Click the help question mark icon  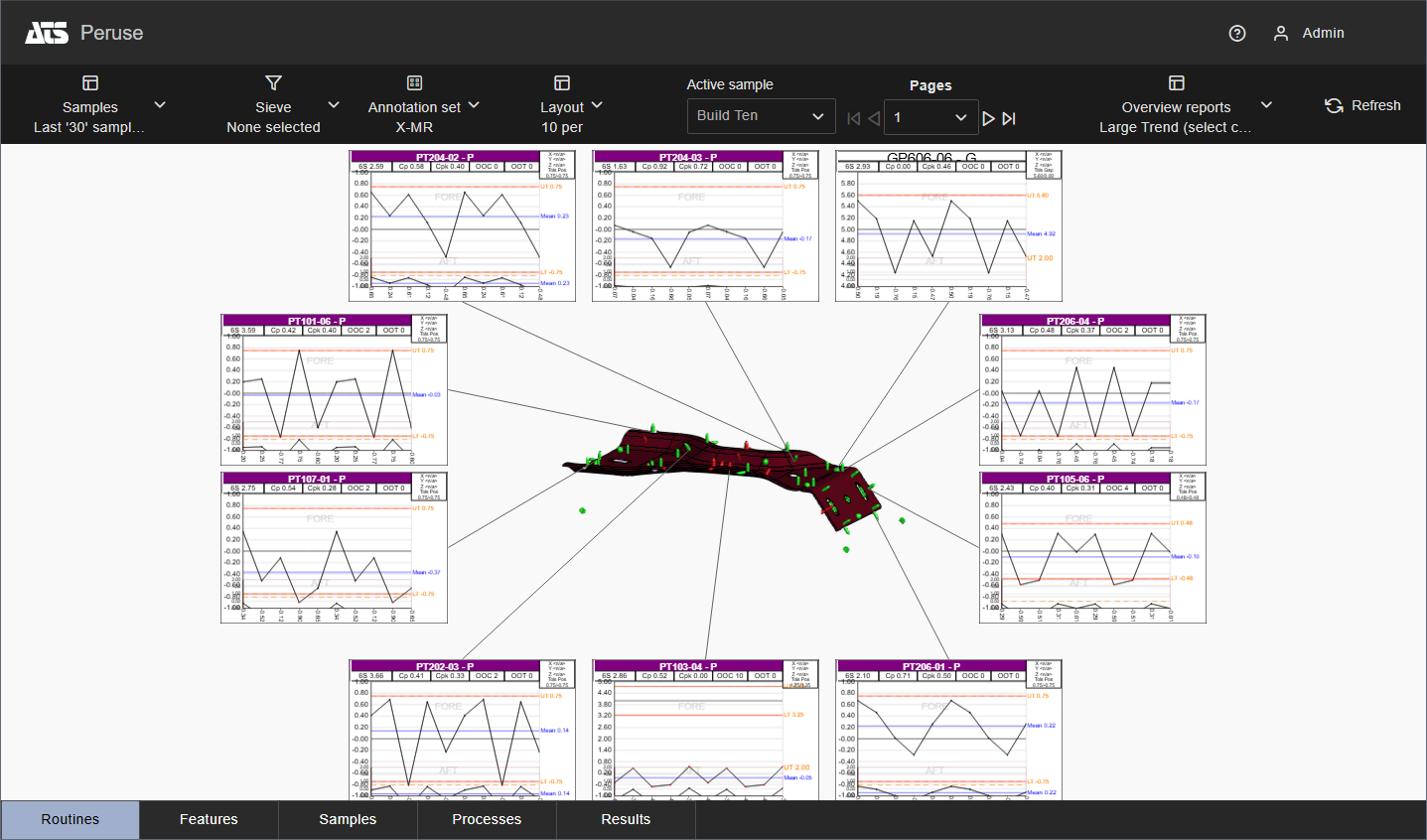(1236, 34)
